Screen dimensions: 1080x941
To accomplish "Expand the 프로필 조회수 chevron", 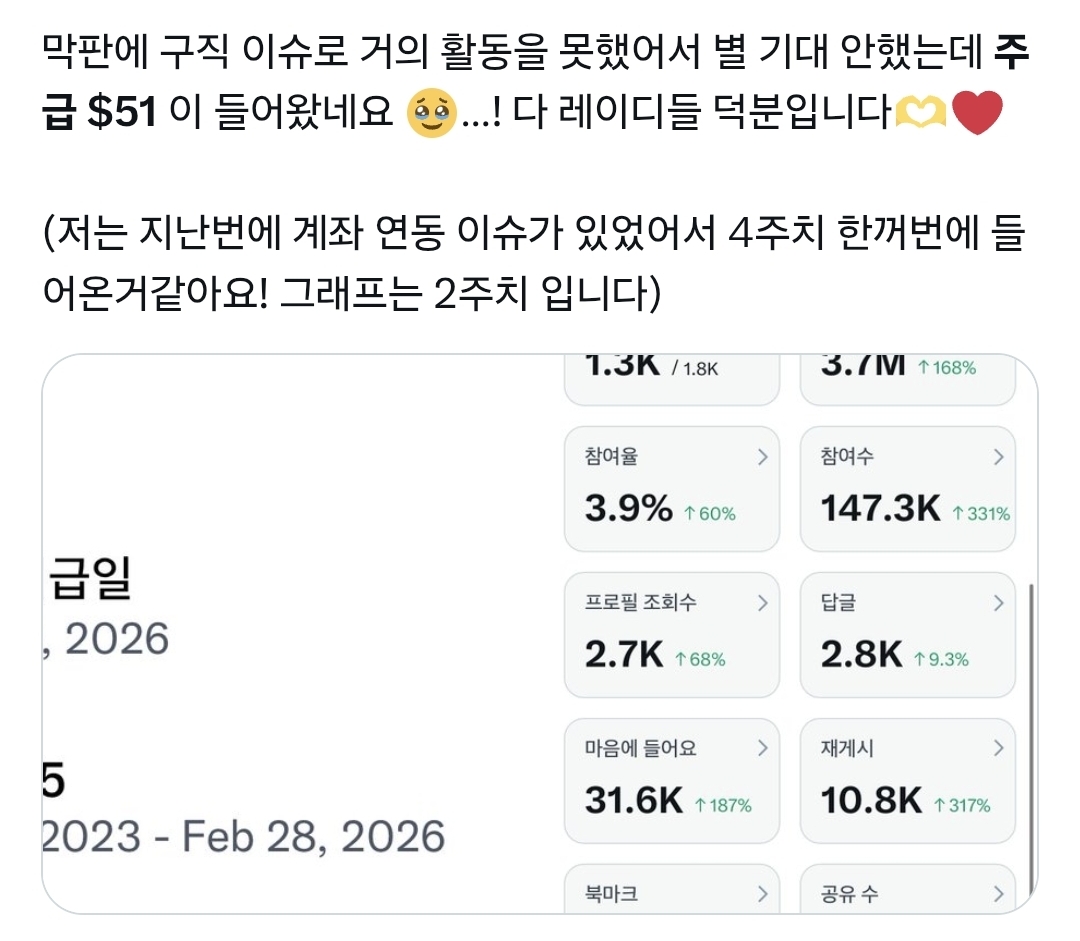I will [762, 602].
